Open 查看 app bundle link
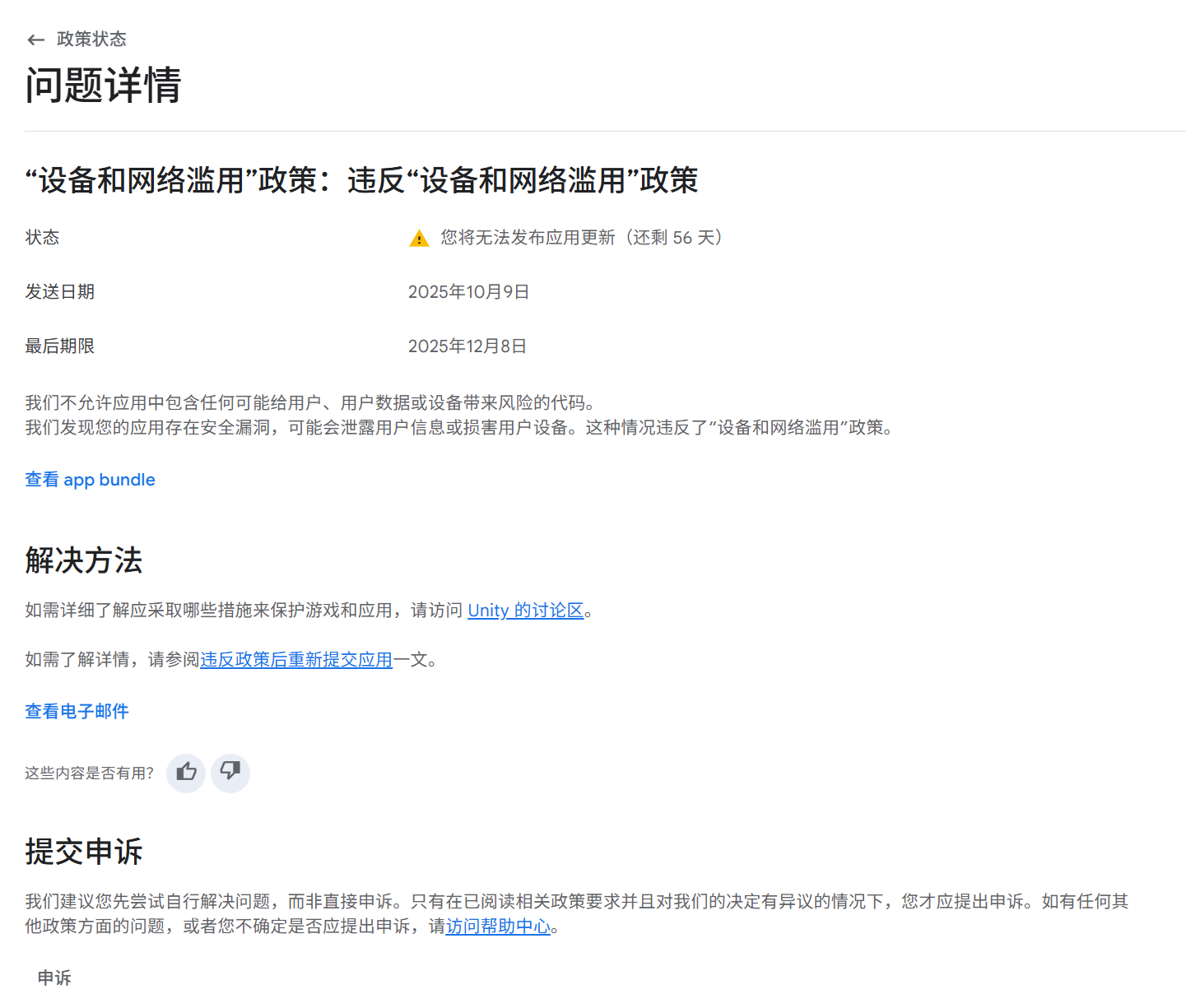1186x1008 pixels. 89,480
